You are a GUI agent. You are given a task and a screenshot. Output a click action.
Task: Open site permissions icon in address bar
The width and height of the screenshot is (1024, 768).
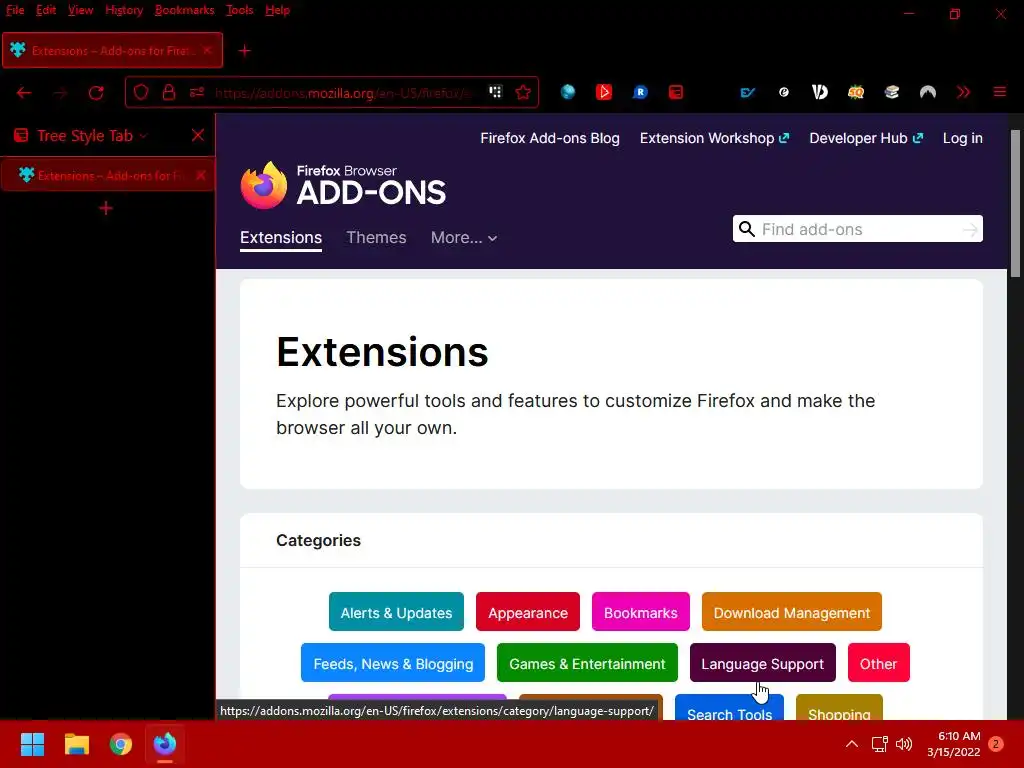coord(197,92)
